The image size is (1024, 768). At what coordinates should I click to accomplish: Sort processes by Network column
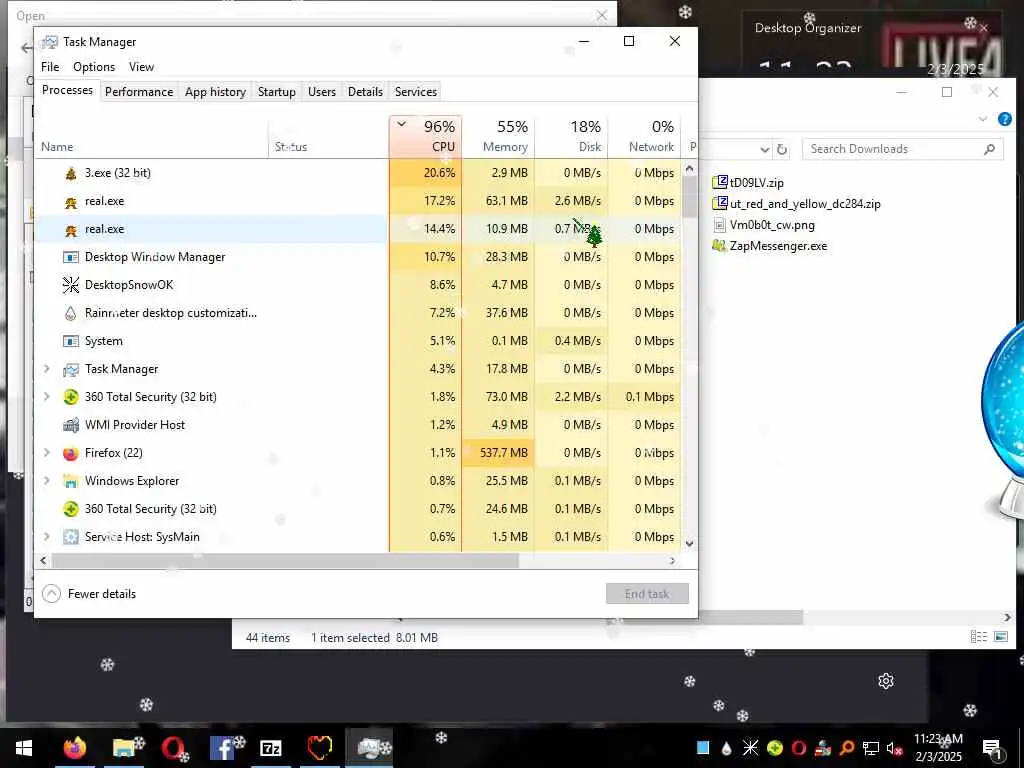[x=644, y=136]
